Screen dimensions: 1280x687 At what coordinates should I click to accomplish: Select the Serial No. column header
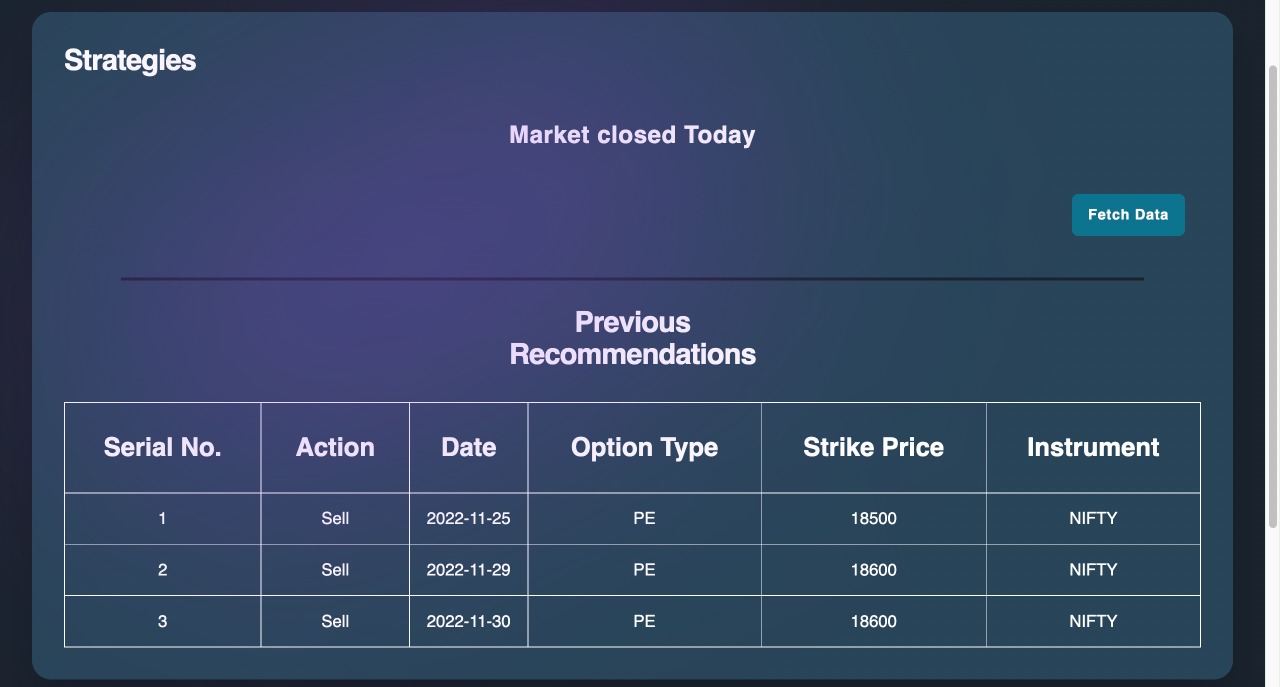point(162,447)
